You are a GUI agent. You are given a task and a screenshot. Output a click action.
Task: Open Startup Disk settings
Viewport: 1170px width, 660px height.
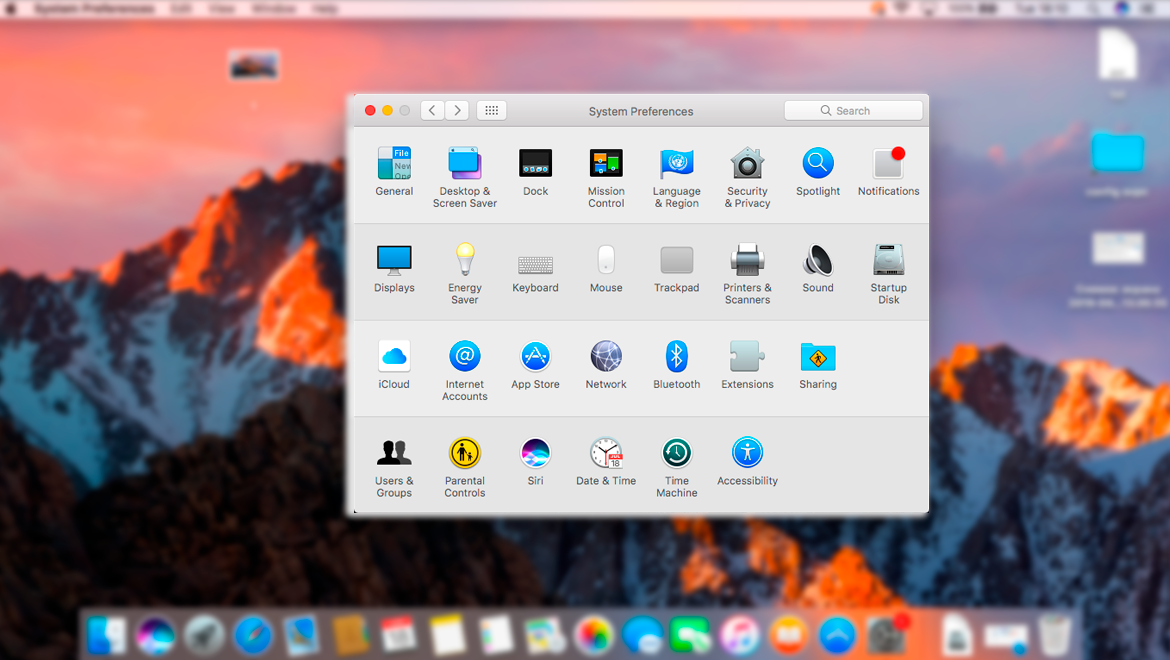(x=888, y=274)
